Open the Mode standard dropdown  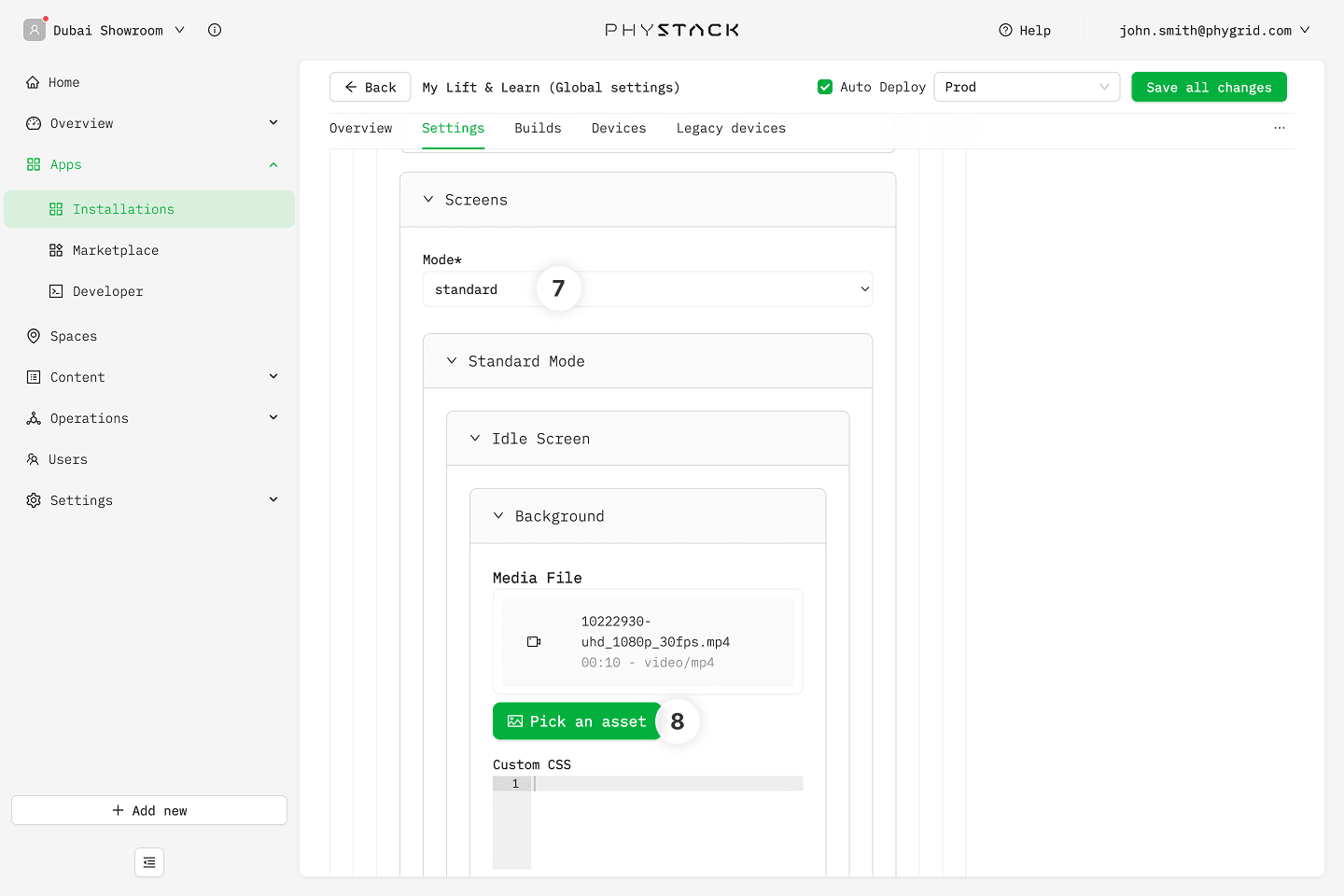[648, 289]
